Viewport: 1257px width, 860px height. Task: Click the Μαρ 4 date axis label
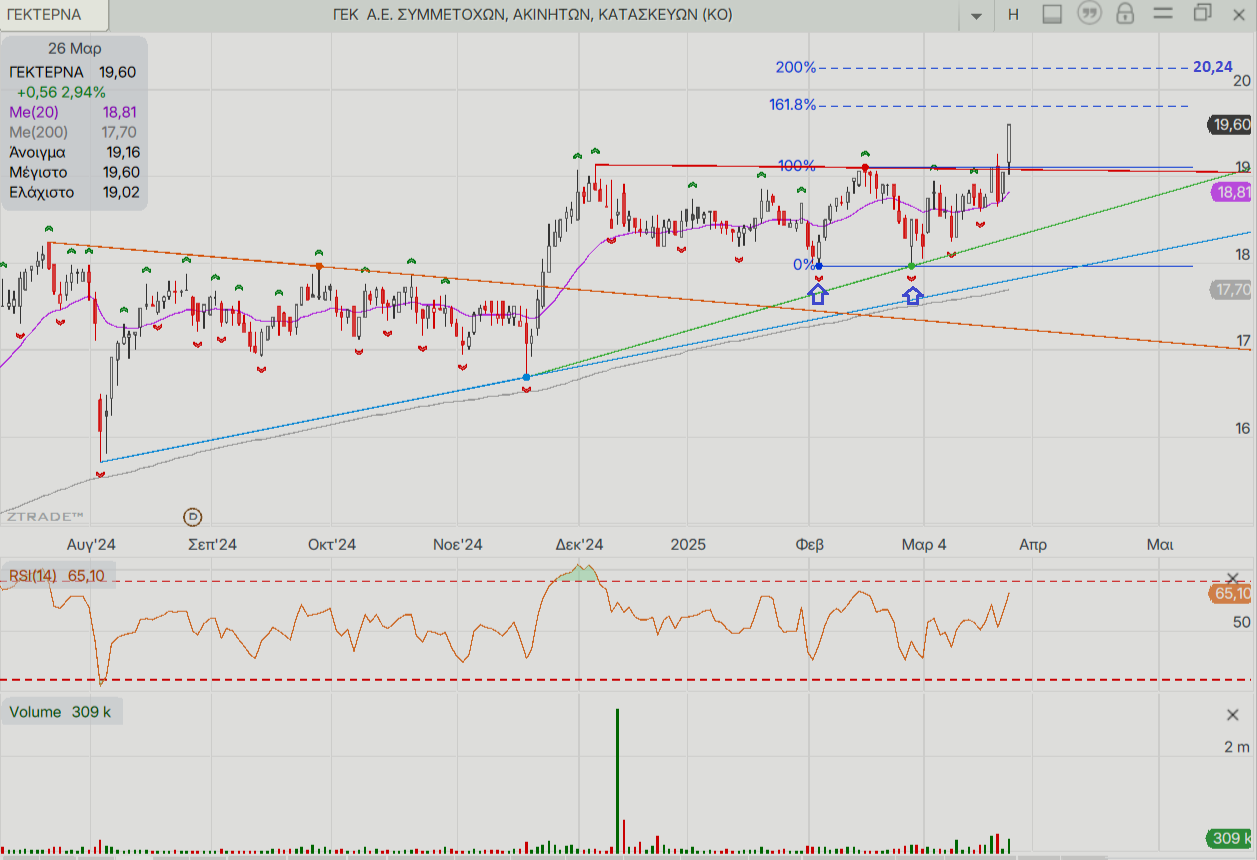click(x=924, y=545)
